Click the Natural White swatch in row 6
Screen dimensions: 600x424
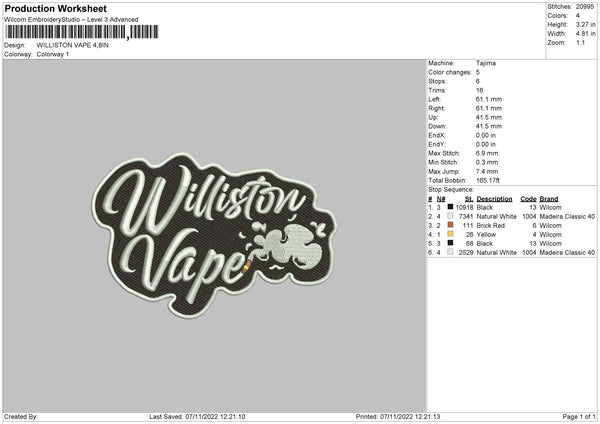point(450,252)
